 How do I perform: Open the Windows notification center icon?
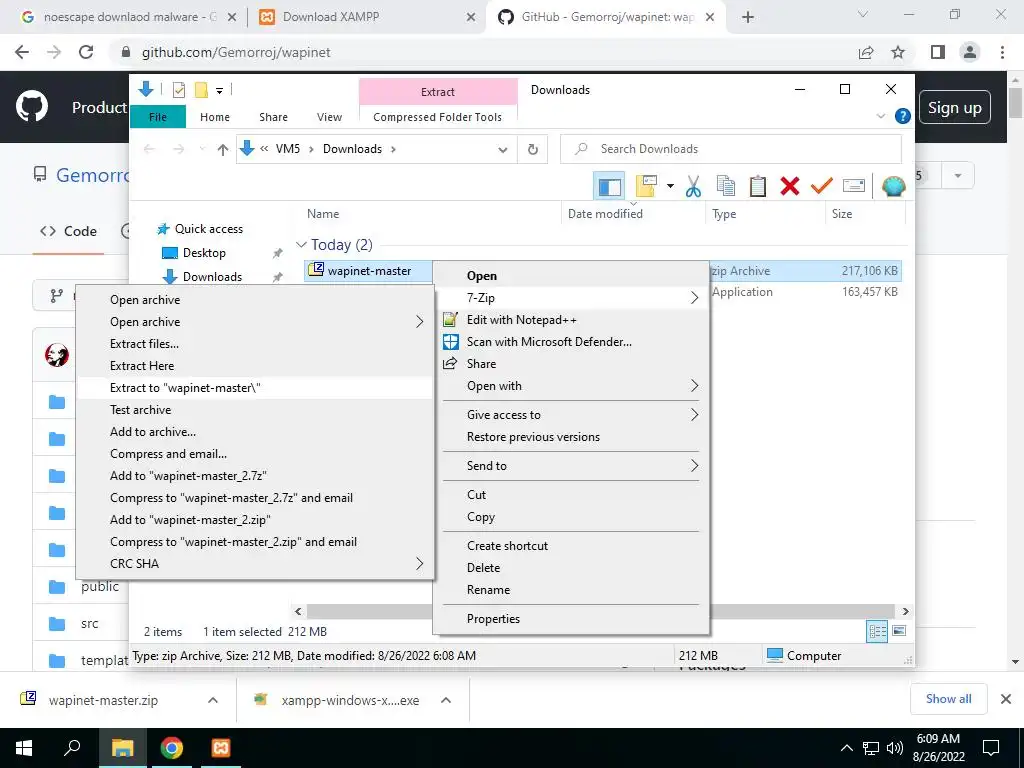pos(991,748)
